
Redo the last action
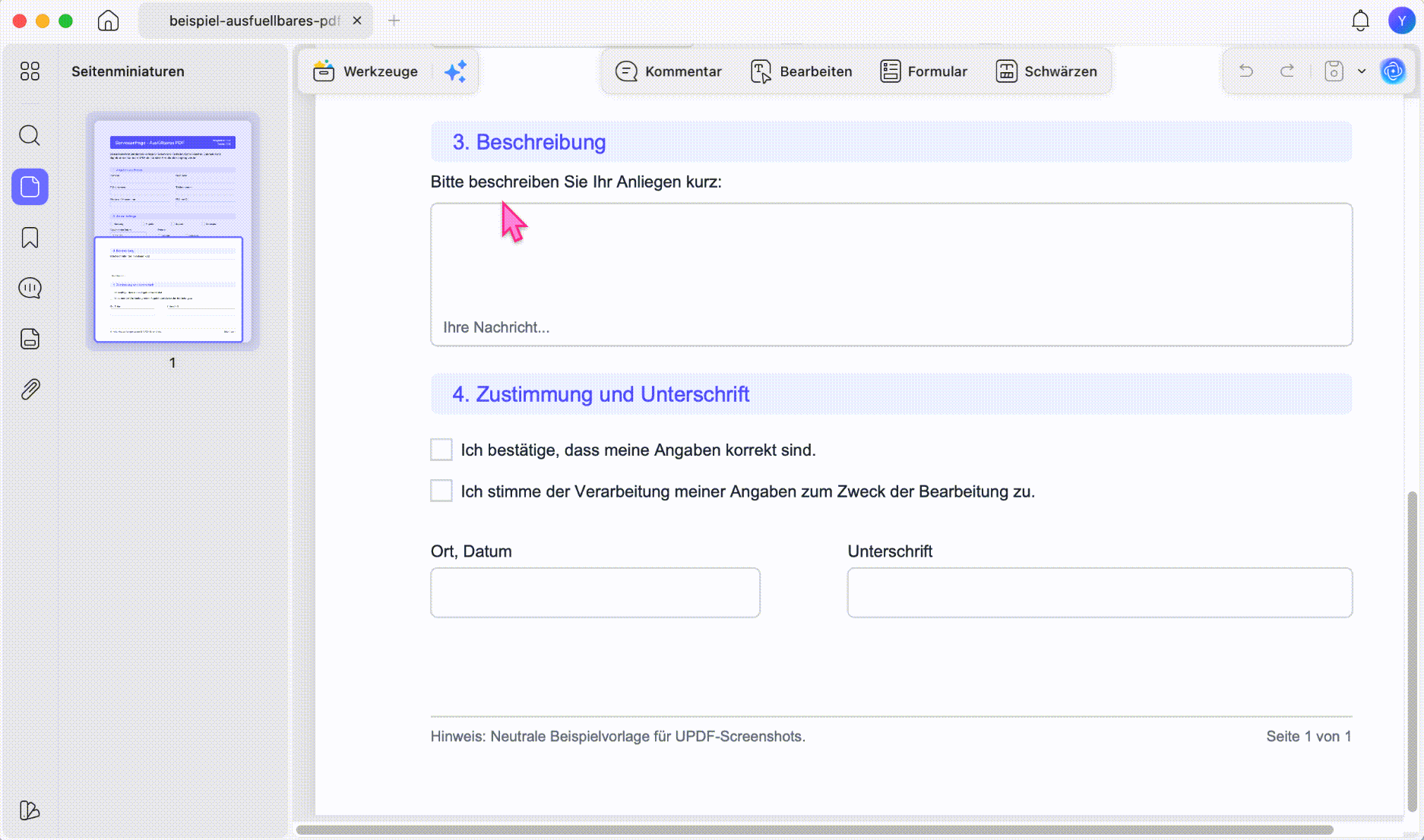tap(1287, 71)
